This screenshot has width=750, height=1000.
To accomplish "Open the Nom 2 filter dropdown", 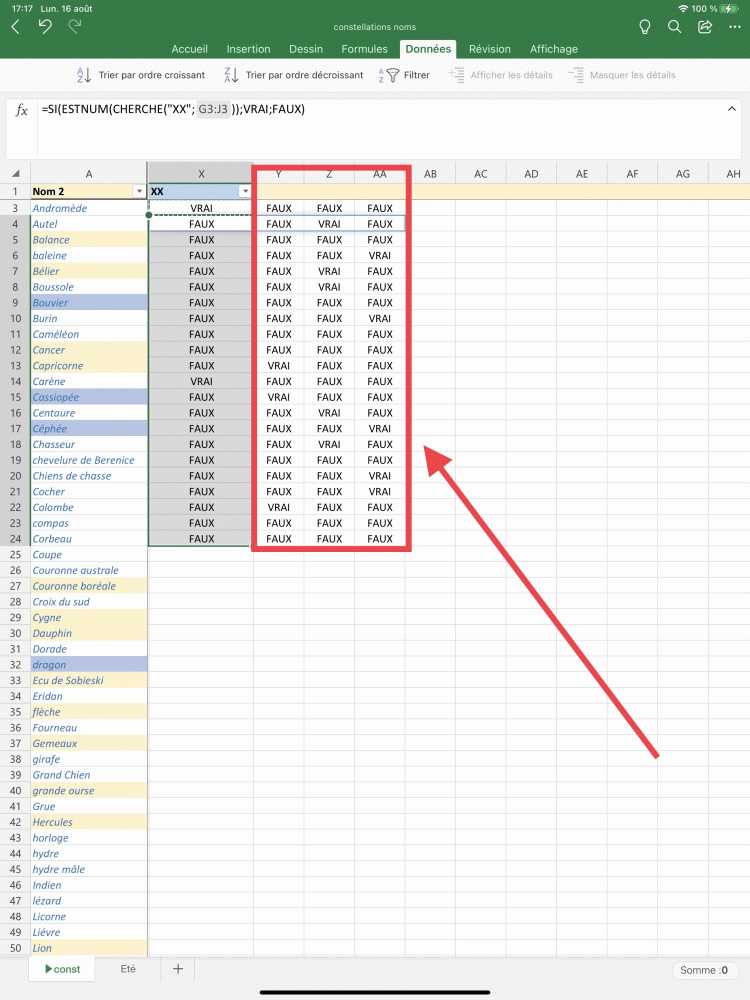I will [x=138, y=191].
